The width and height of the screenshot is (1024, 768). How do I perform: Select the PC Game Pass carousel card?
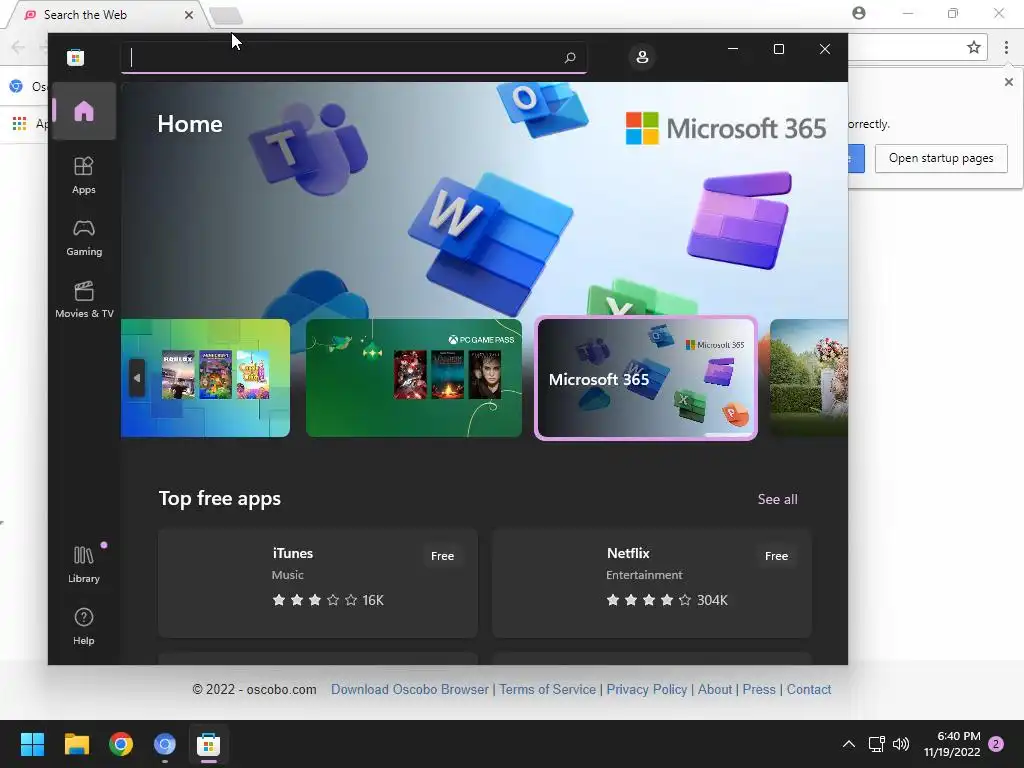pos(414,377)
